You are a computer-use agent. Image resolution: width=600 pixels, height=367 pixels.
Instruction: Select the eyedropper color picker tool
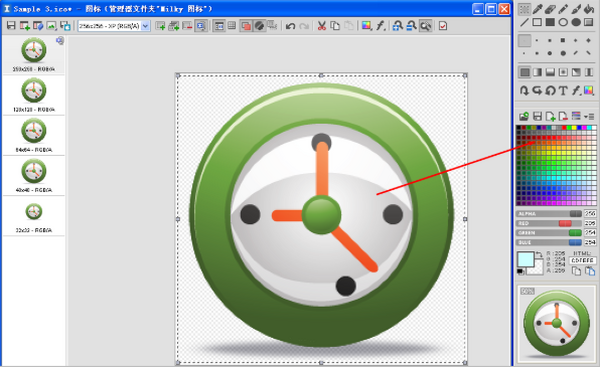click(x=537, y=9)
